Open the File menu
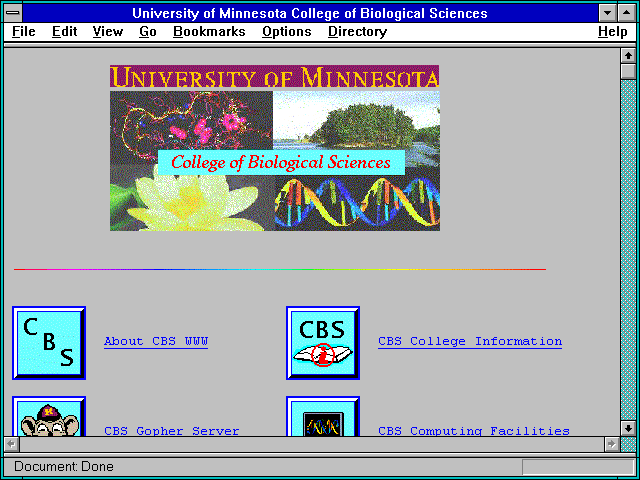The height and width of the screenshot is (480, 640). (x=24, y=32)
